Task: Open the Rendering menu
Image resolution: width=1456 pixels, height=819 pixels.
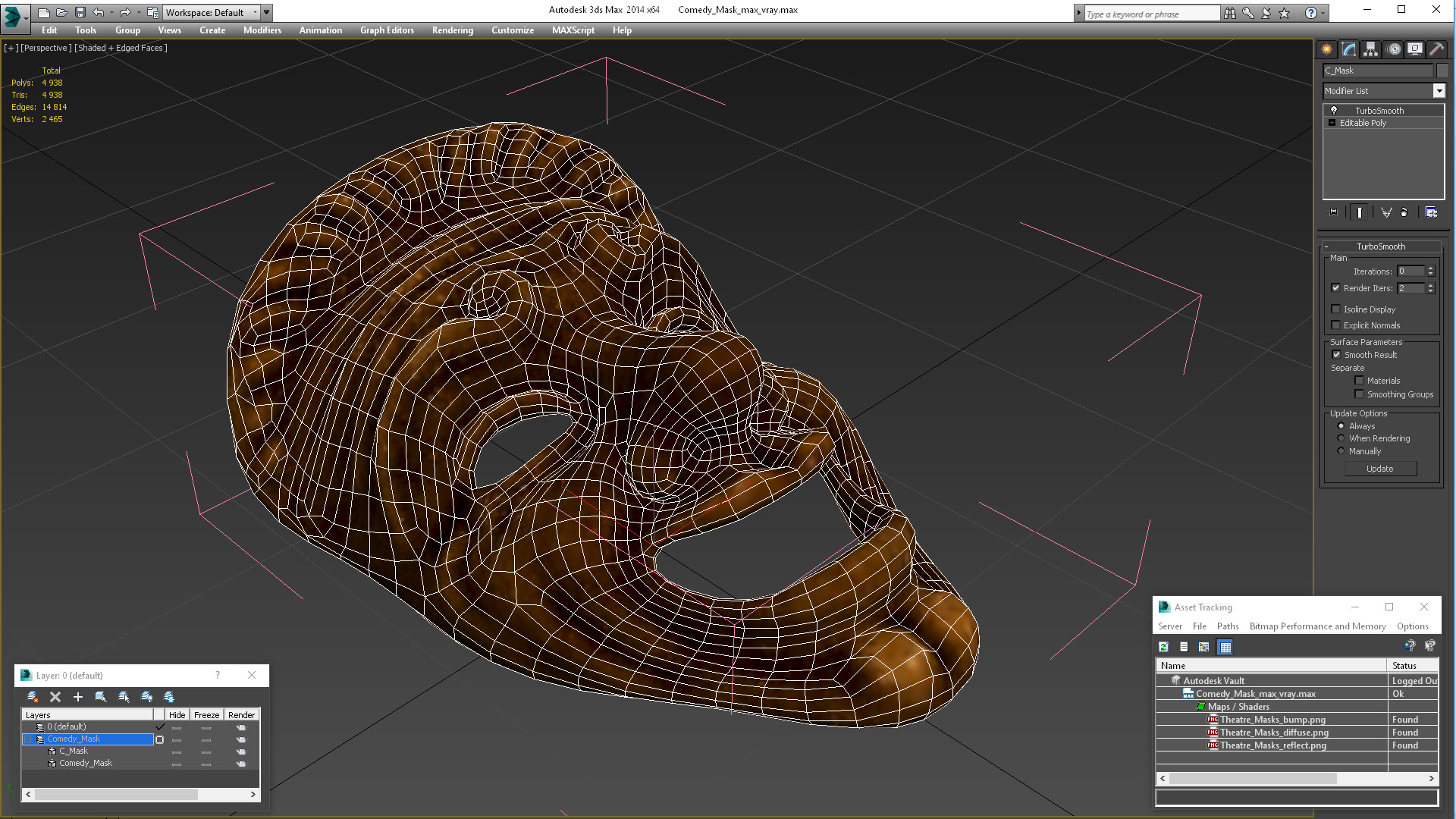Action: (x=452, y=30)
